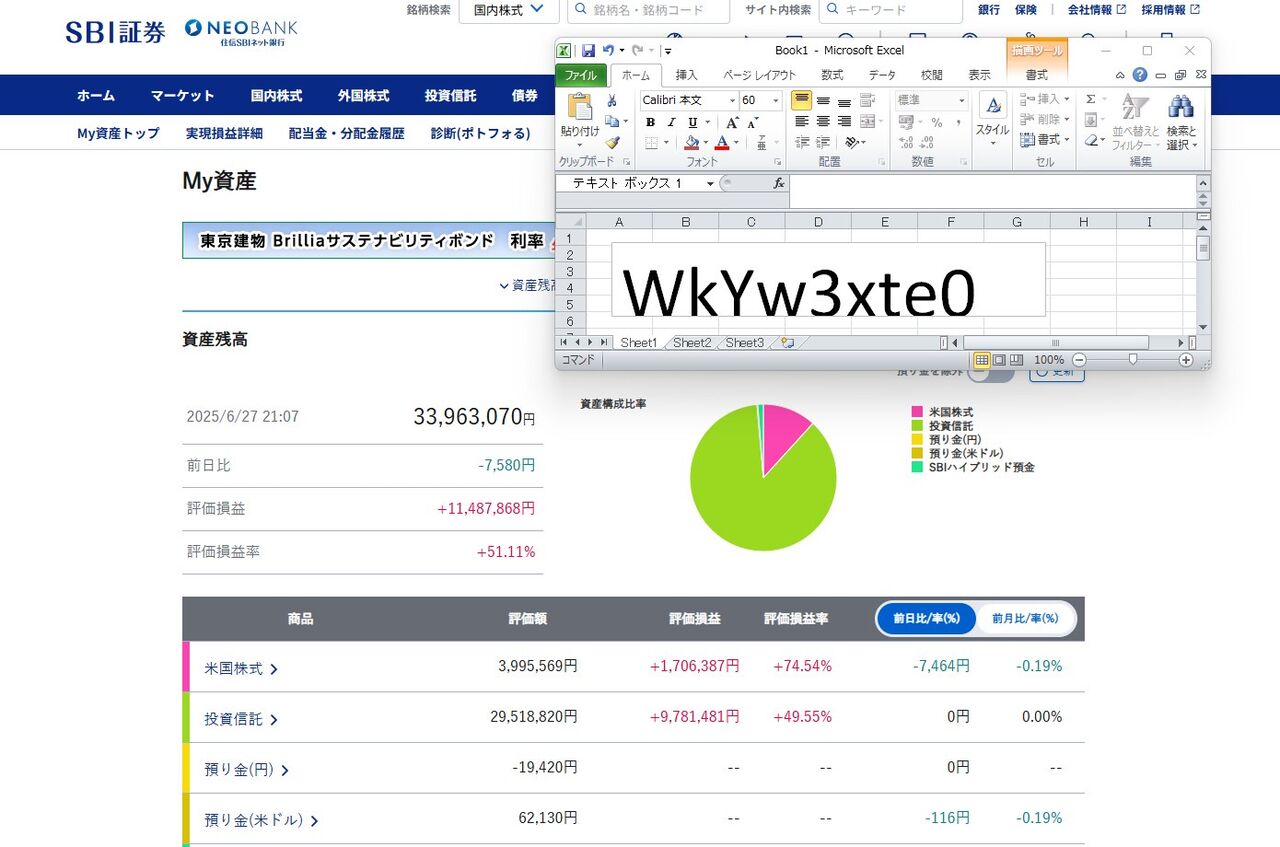The width and height of the screenshot is (1280, 847).
Task: Click the Align Left icon in Excel
Action: click(802, 122)
